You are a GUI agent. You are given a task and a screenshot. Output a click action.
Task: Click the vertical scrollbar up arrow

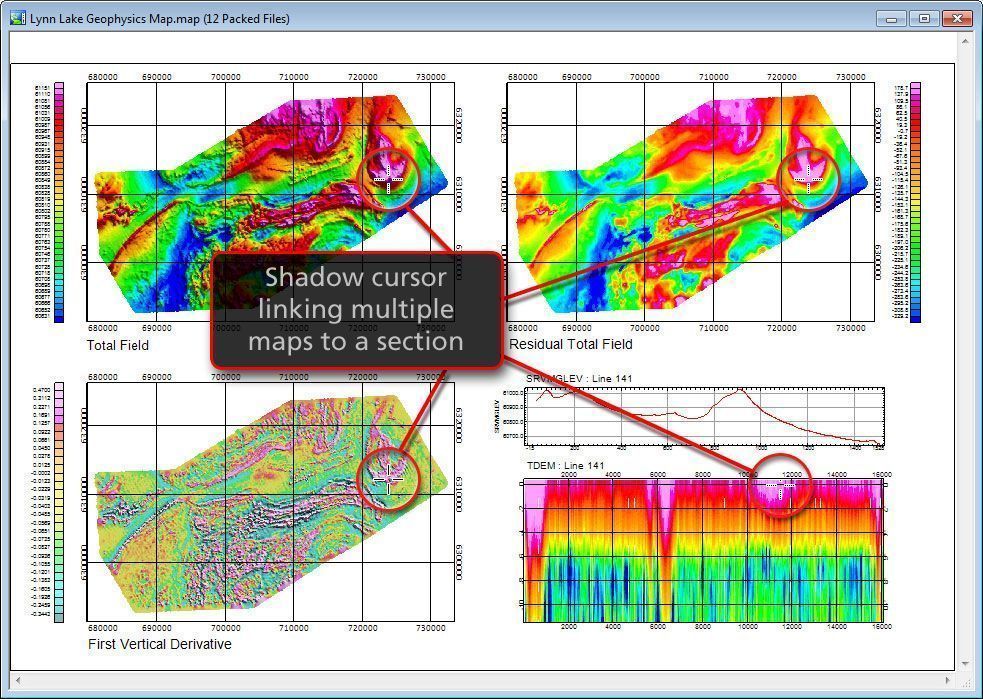[964, 45]
